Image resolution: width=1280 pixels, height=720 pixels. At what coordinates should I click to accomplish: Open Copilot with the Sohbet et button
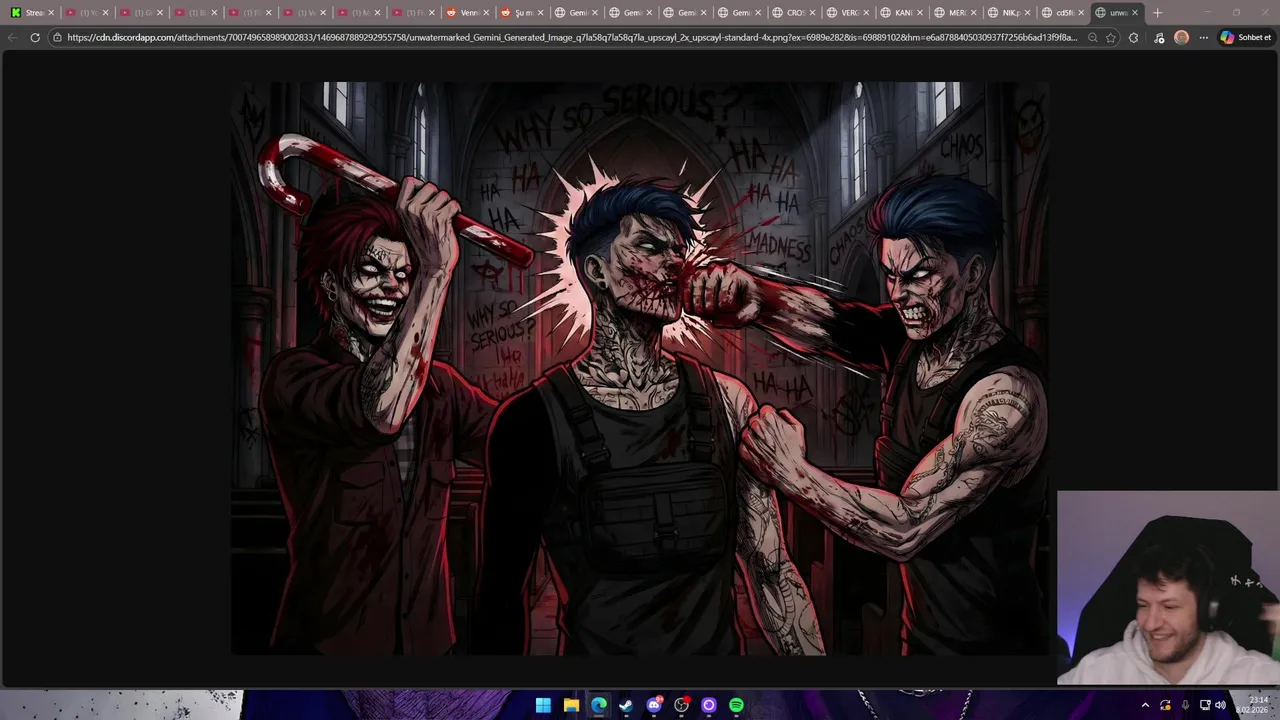[1246, 37]
